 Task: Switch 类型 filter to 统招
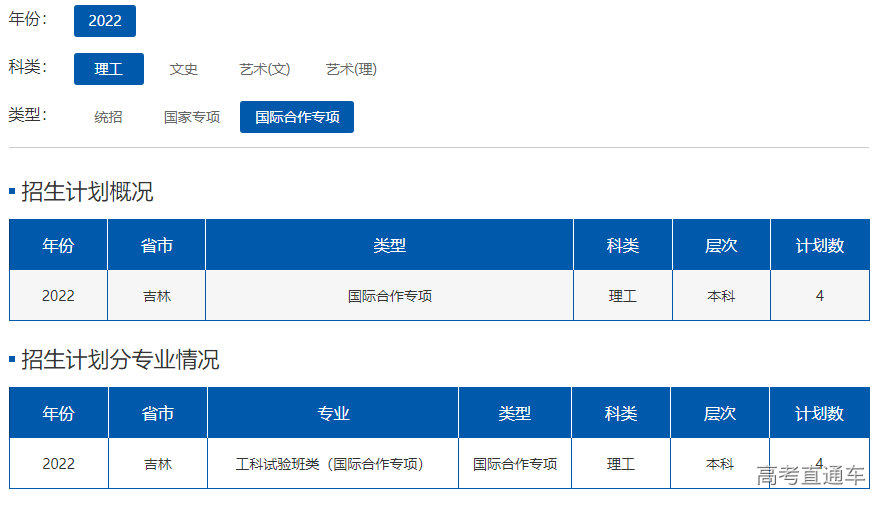tap(109, 117)
